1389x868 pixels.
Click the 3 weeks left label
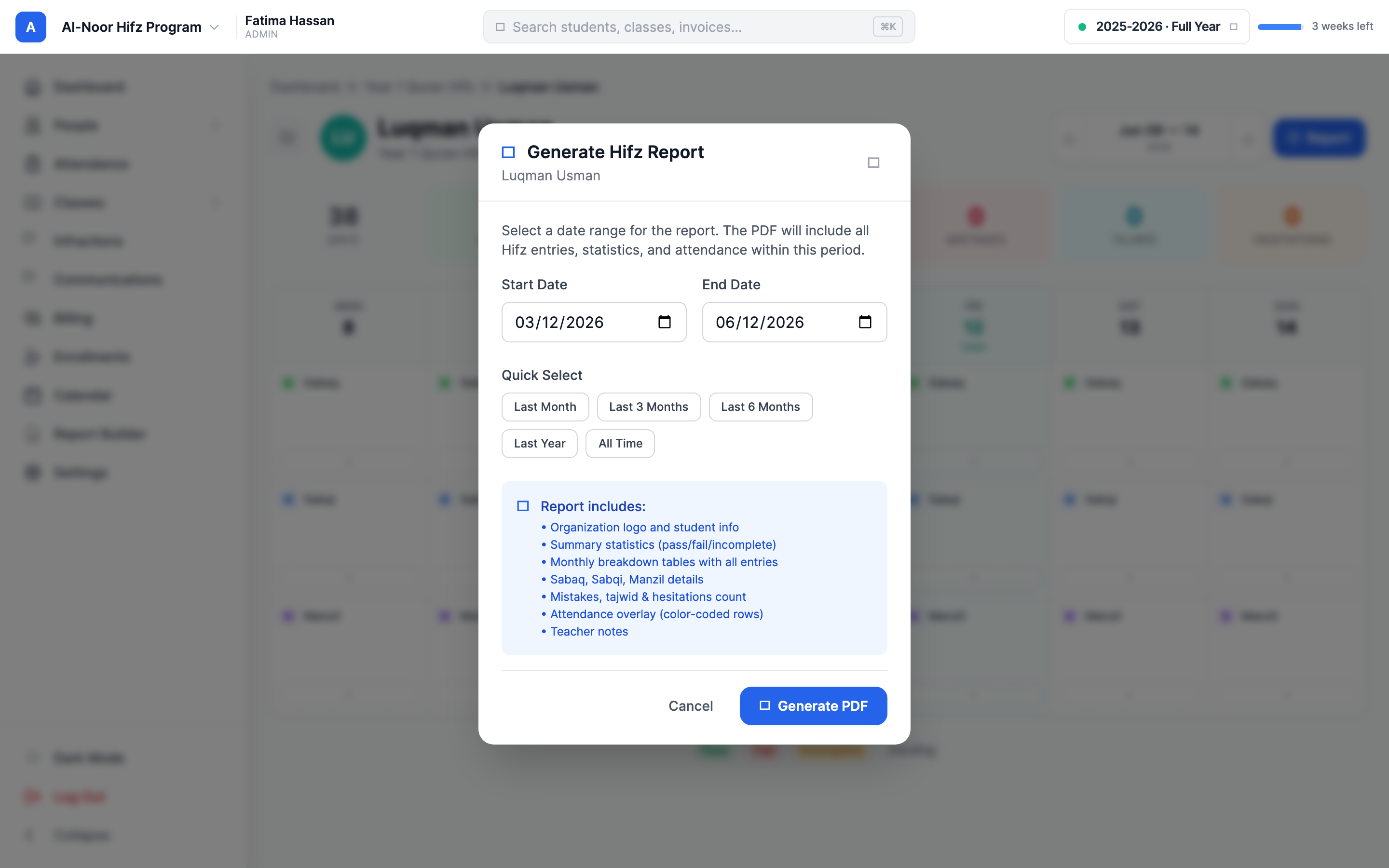[1342, 27]
